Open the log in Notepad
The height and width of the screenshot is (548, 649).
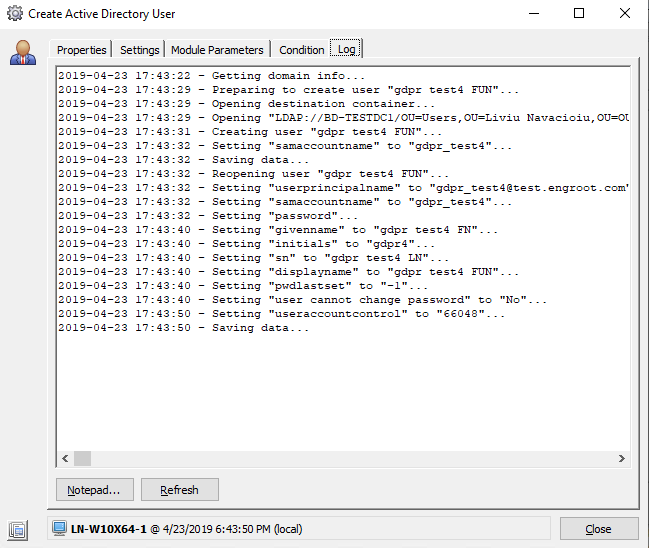(x=93, y=490)
